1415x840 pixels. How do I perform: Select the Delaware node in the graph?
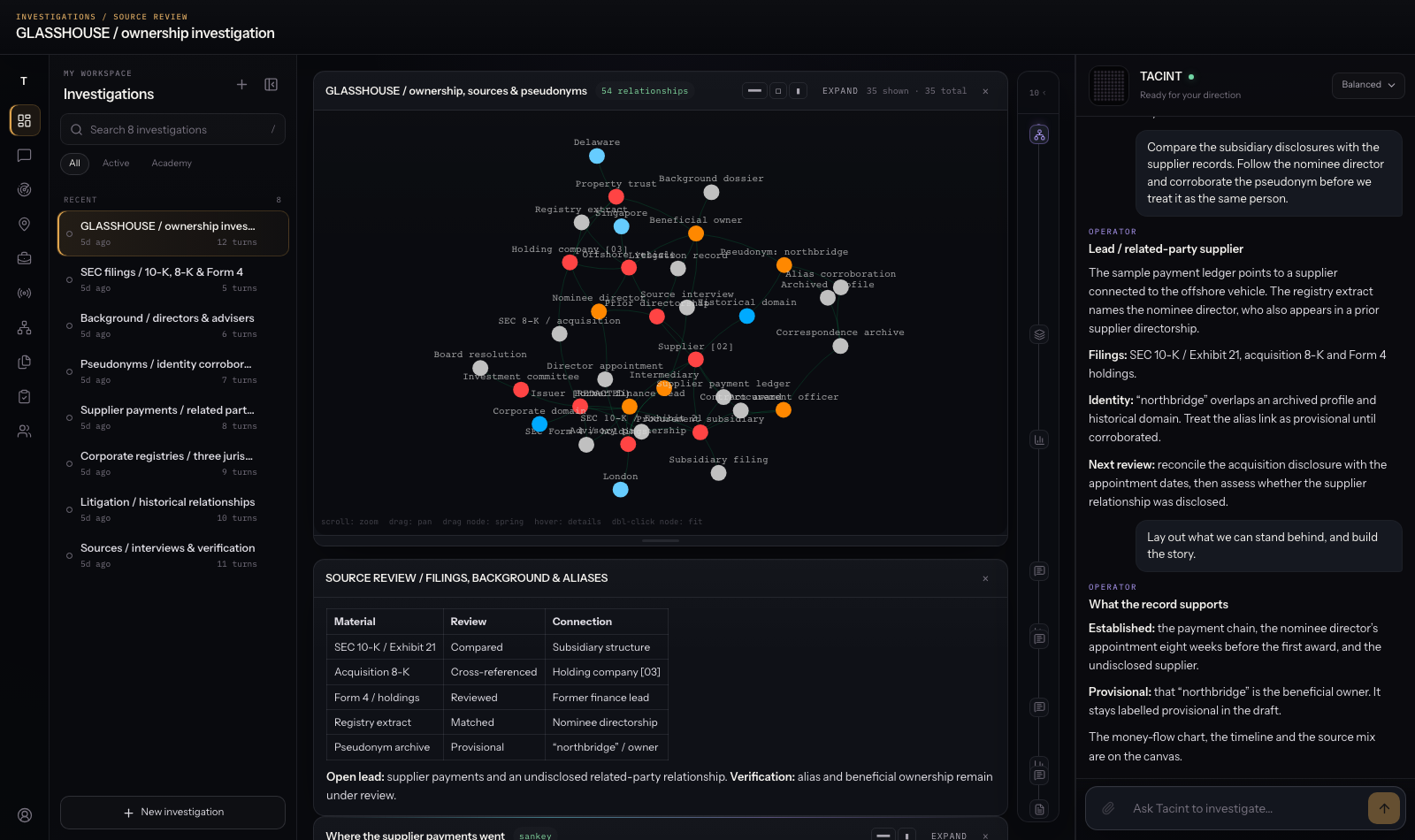[x=597, y=157]
